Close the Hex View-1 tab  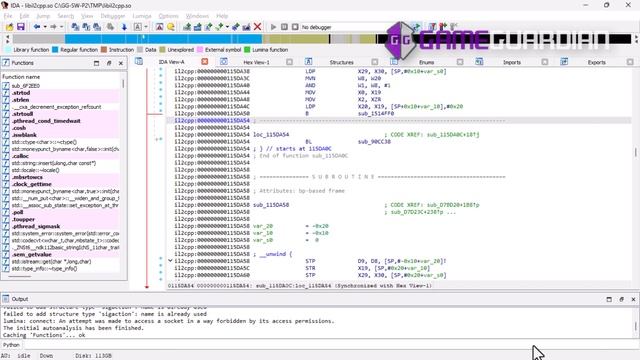pyautogui.click(x=289, y=62)
